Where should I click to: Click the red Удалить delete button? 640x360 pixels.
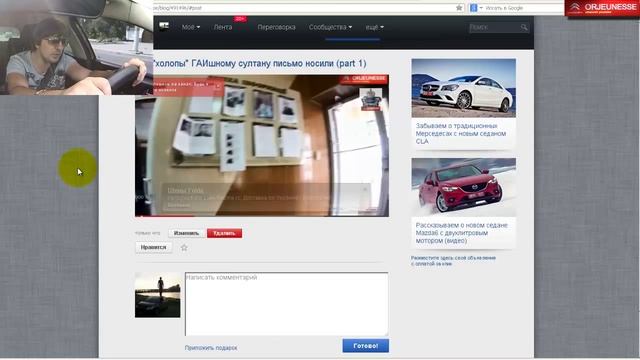(x=224, y=233)
